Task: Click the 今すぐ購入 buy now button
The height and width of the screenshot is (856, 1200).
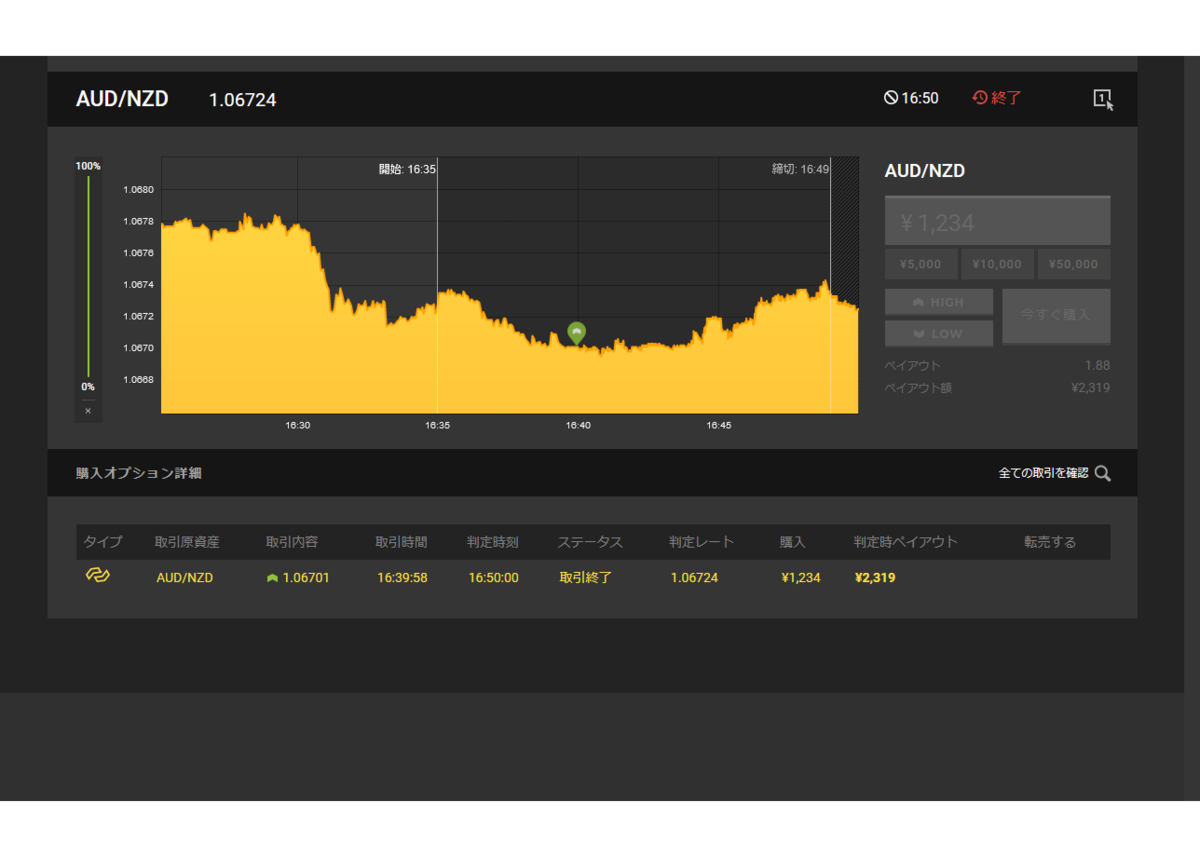Action: pyautogui.click(x=1056, y=316)
